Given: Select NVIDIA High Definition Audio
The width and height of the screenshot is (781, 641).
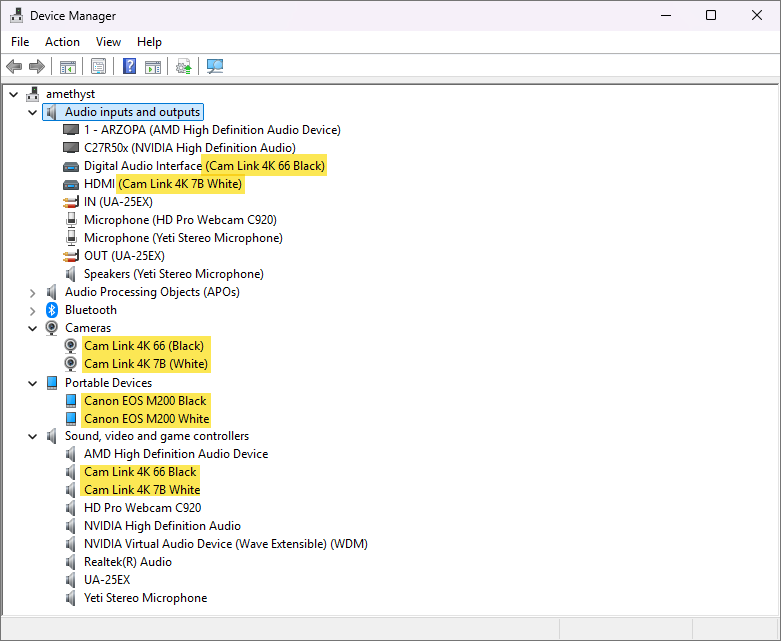Looking at the screenshot, I should pos(162,526).
